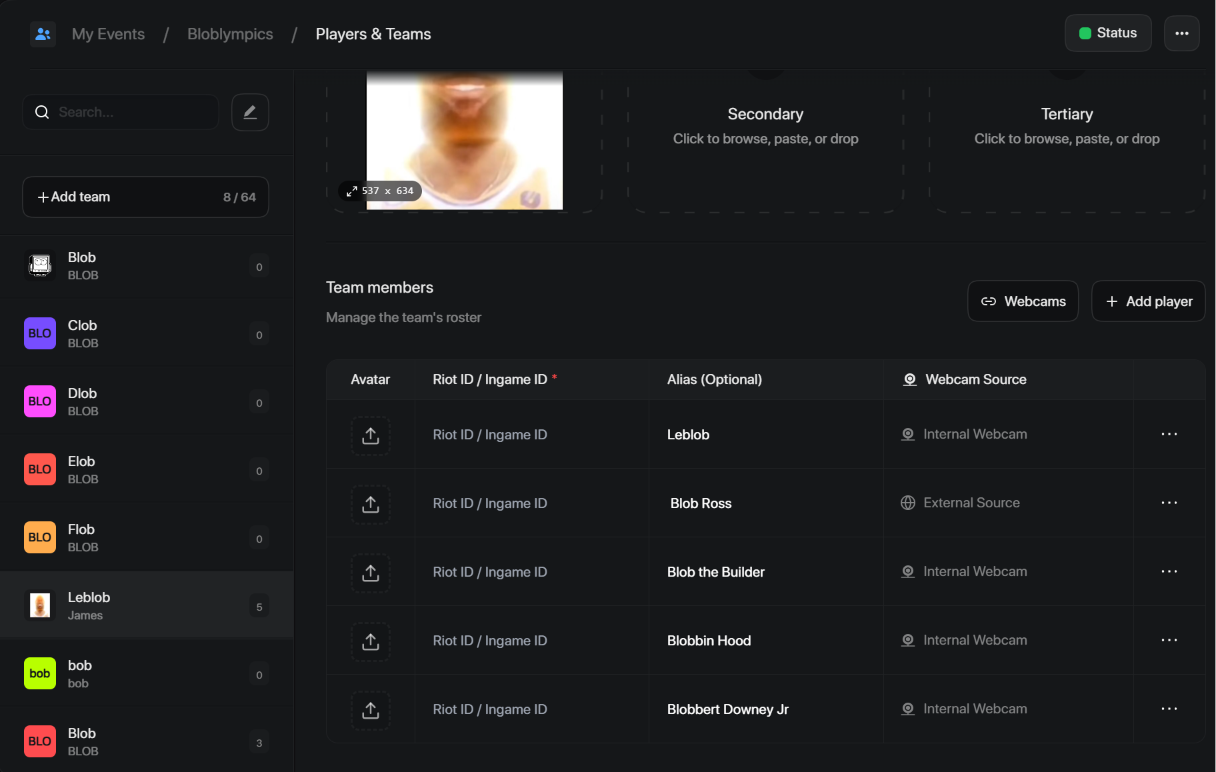1216x772 pixels.
Task: Click Riot ID field in Blobbert Downey Jr row
Action: tap(532, 710)
